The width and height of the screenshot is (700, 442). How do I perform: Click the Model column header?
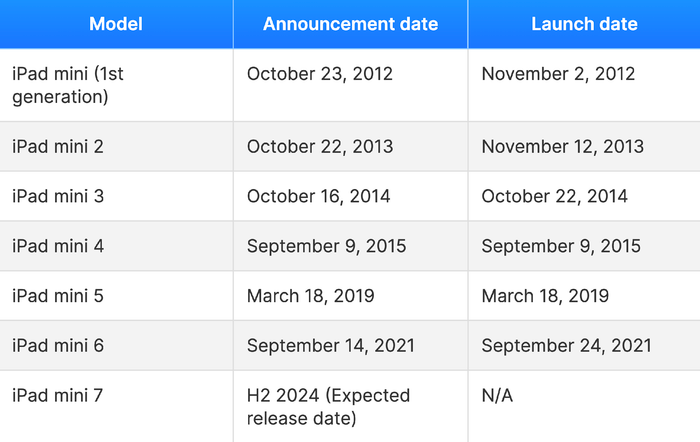pyautogui.click(x=116, y=24)
